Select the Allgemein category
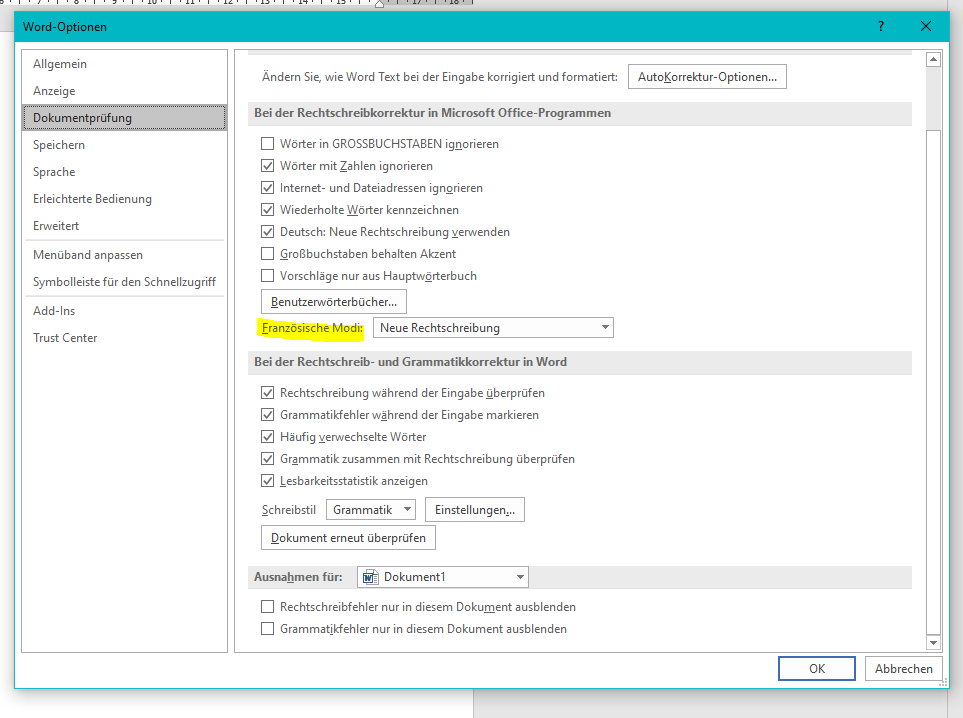963x718 pixels. 124,64
